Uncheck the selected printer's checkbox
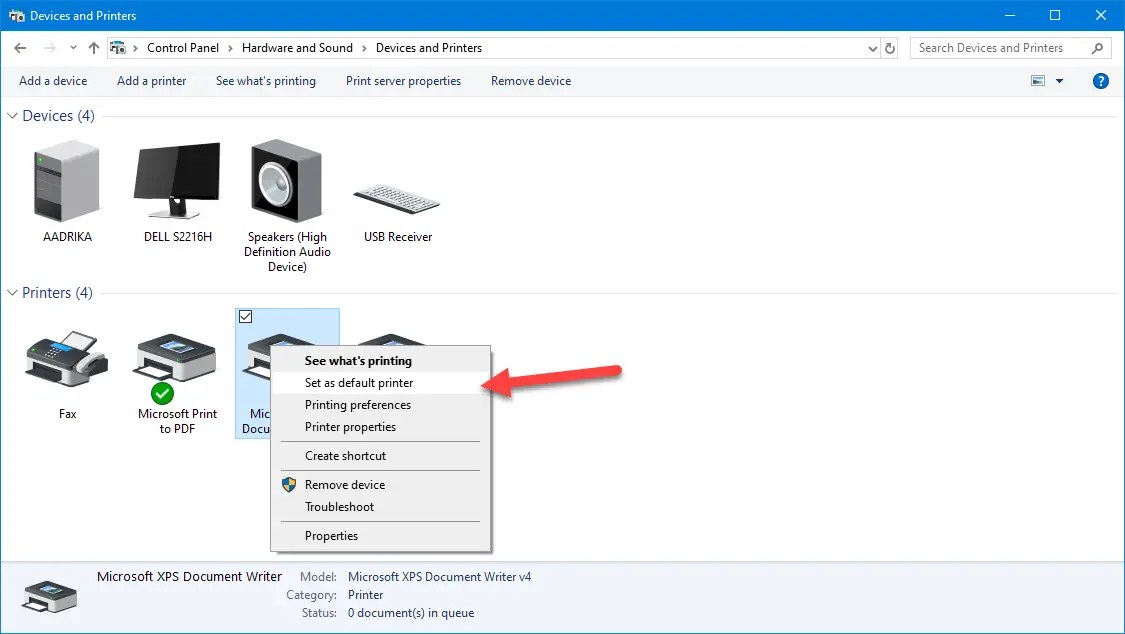 pos(245,316)
